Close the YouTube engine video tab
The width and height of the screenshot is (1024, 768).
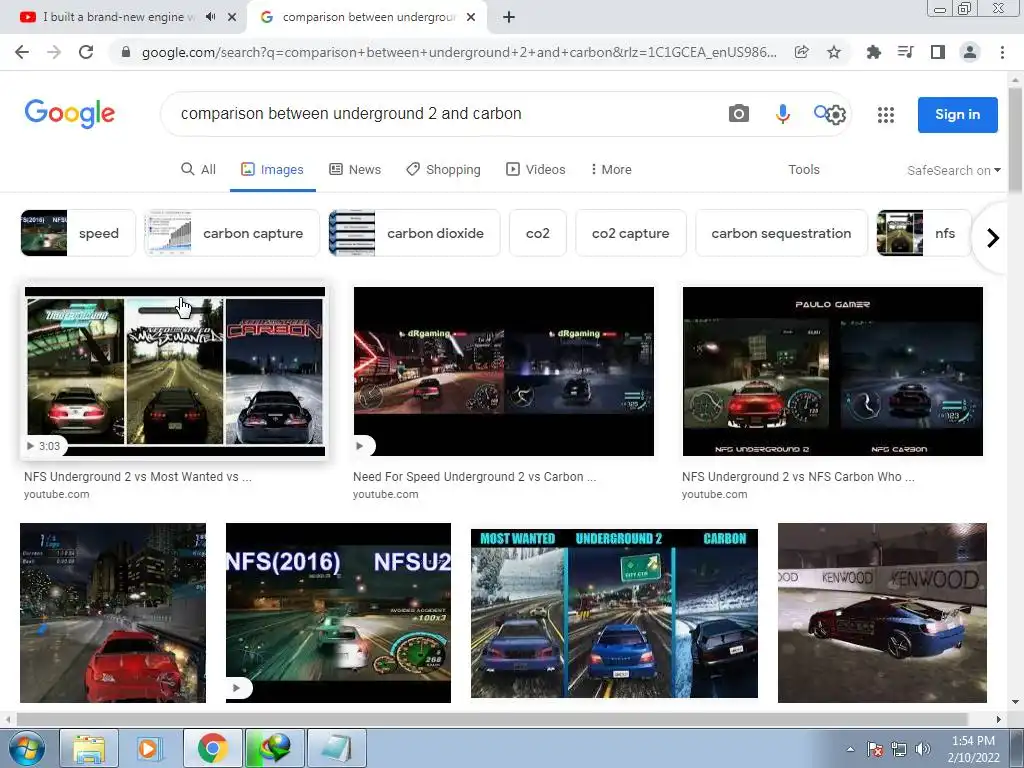[x=232, y=17]
